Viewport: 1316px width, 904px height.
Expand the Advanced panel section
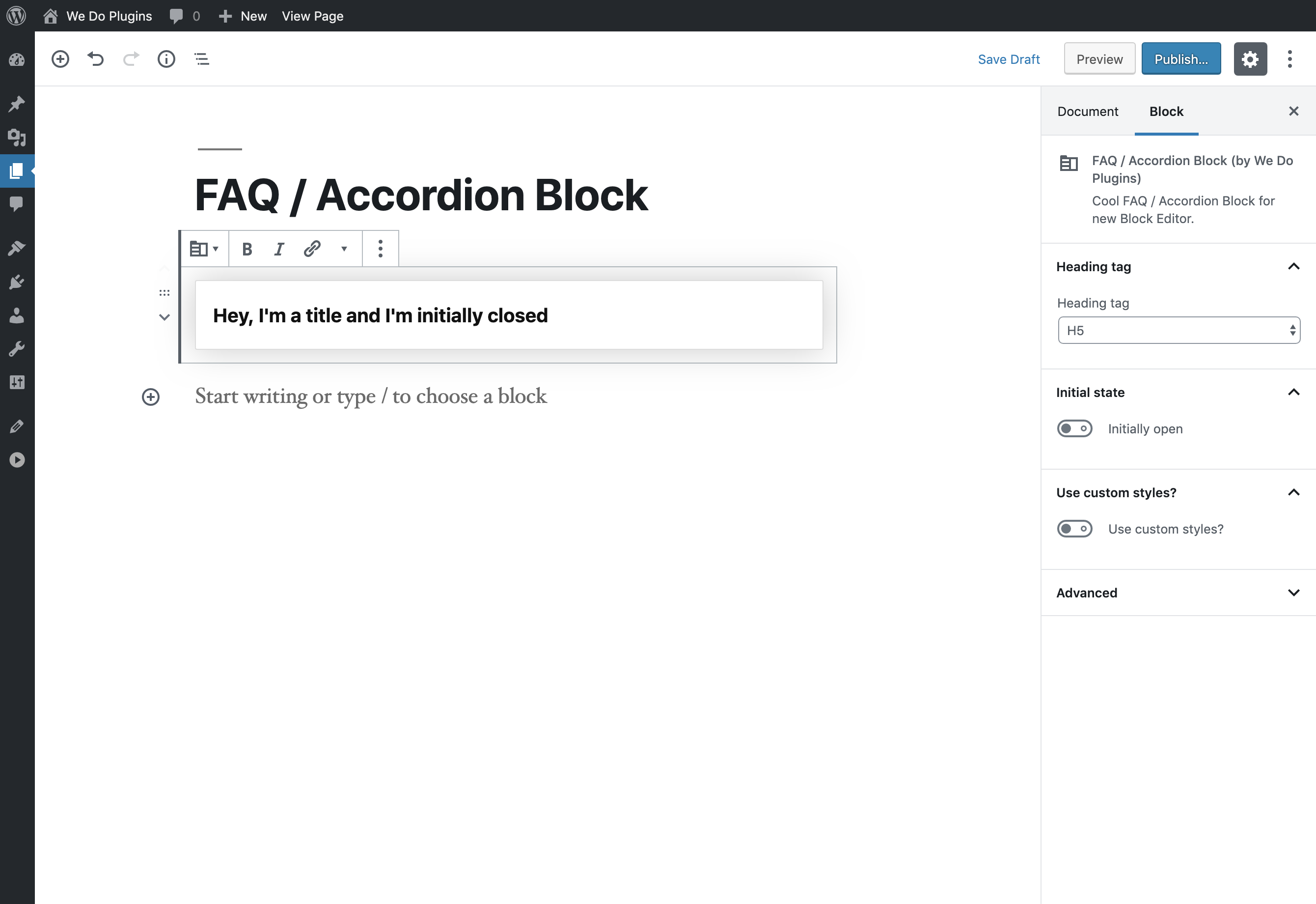1178,593
